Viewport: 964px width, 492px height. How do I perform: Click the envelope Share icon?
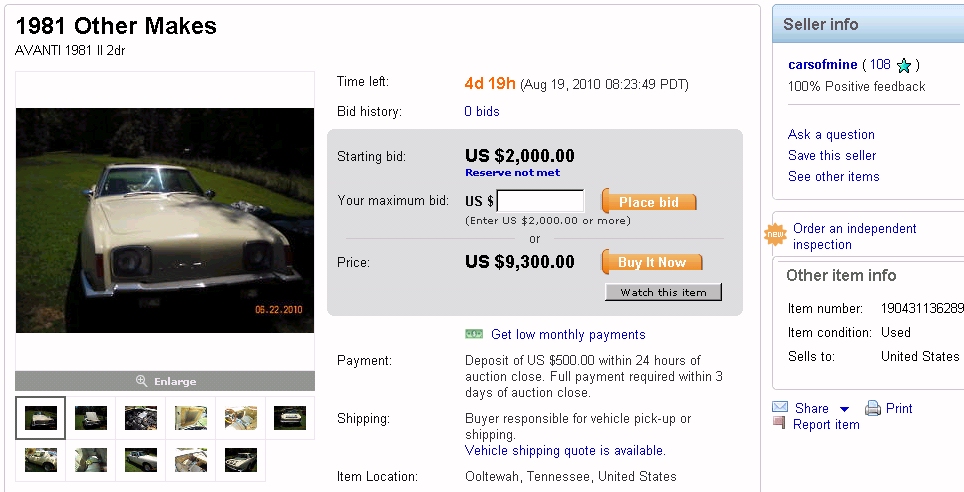[x=780, y=408]
